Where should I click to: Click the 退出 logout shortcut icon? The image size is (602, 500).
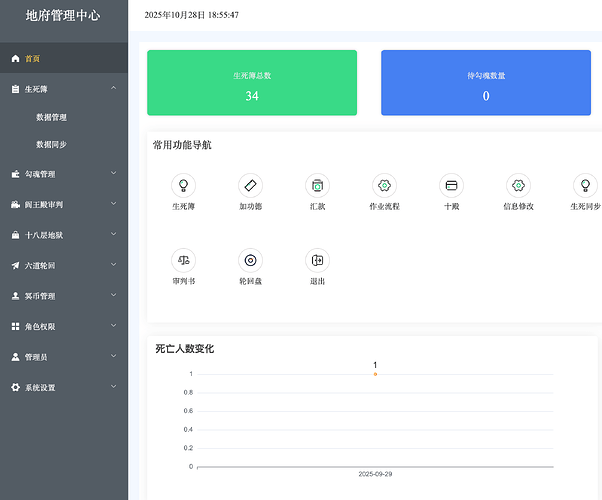point(318,260)
